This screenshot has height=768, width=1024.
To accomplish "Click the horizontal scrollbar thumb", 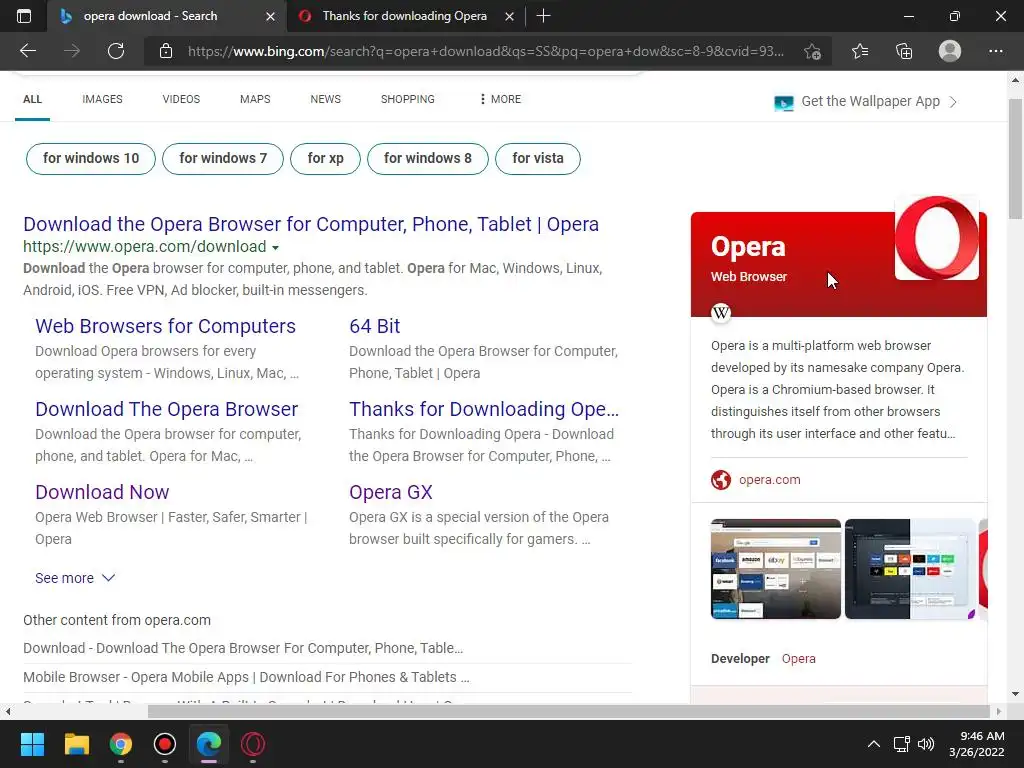I will coord(568,711).
